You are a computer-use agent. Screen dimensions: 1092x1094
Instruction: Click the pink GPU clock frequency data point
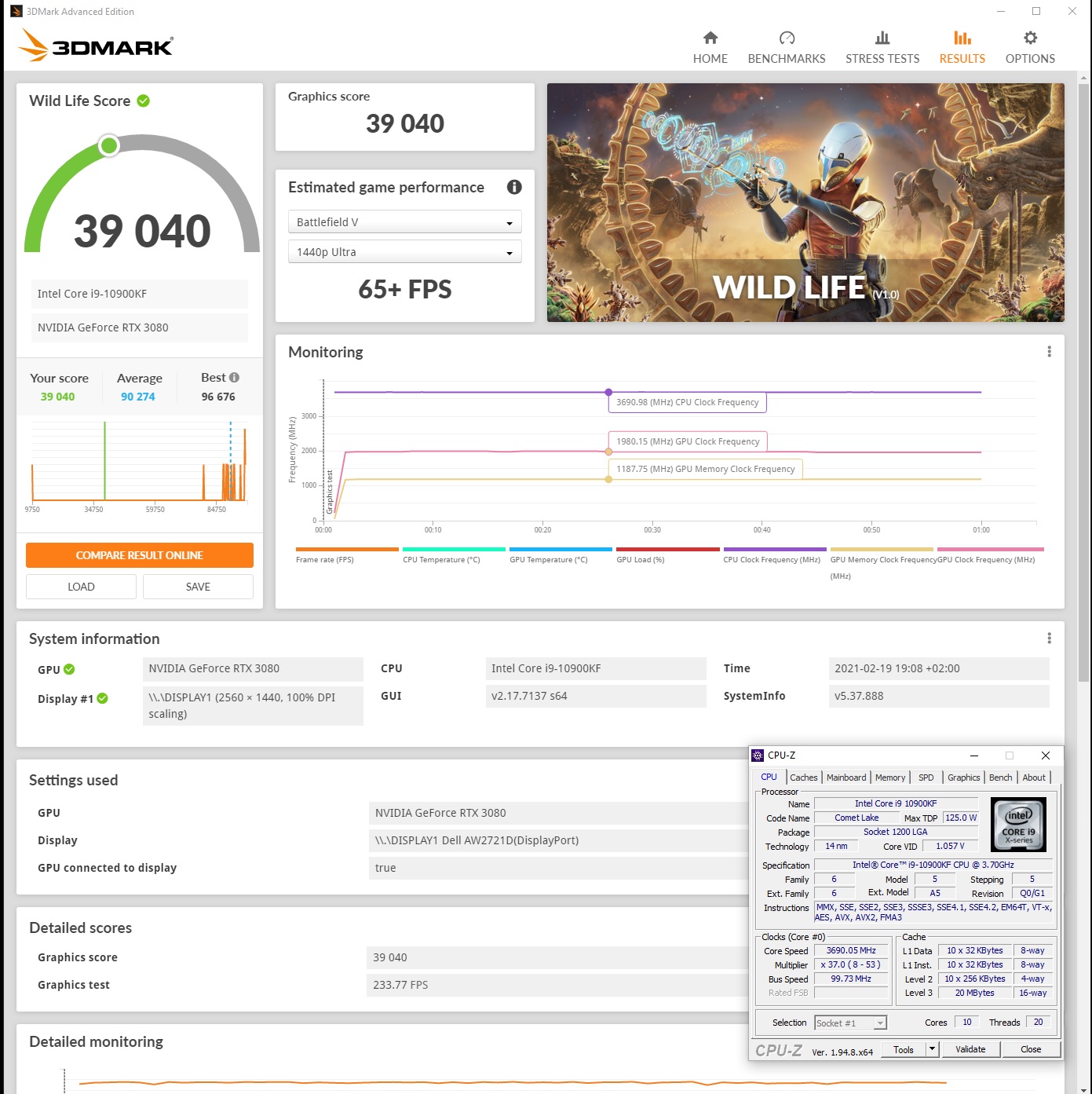coord(608,452)
